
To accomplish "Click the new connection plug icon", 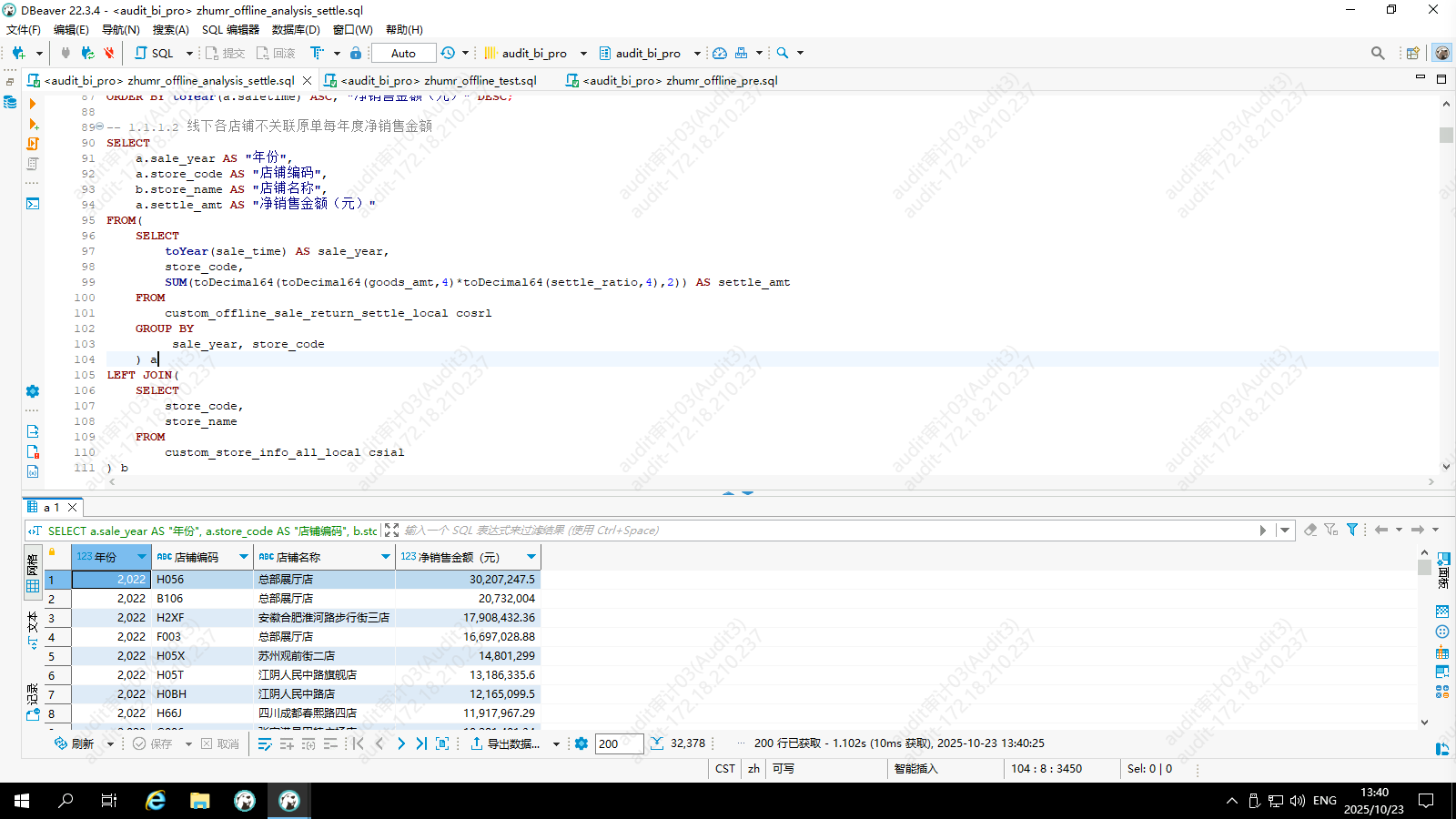I will (x=18, y=53).
